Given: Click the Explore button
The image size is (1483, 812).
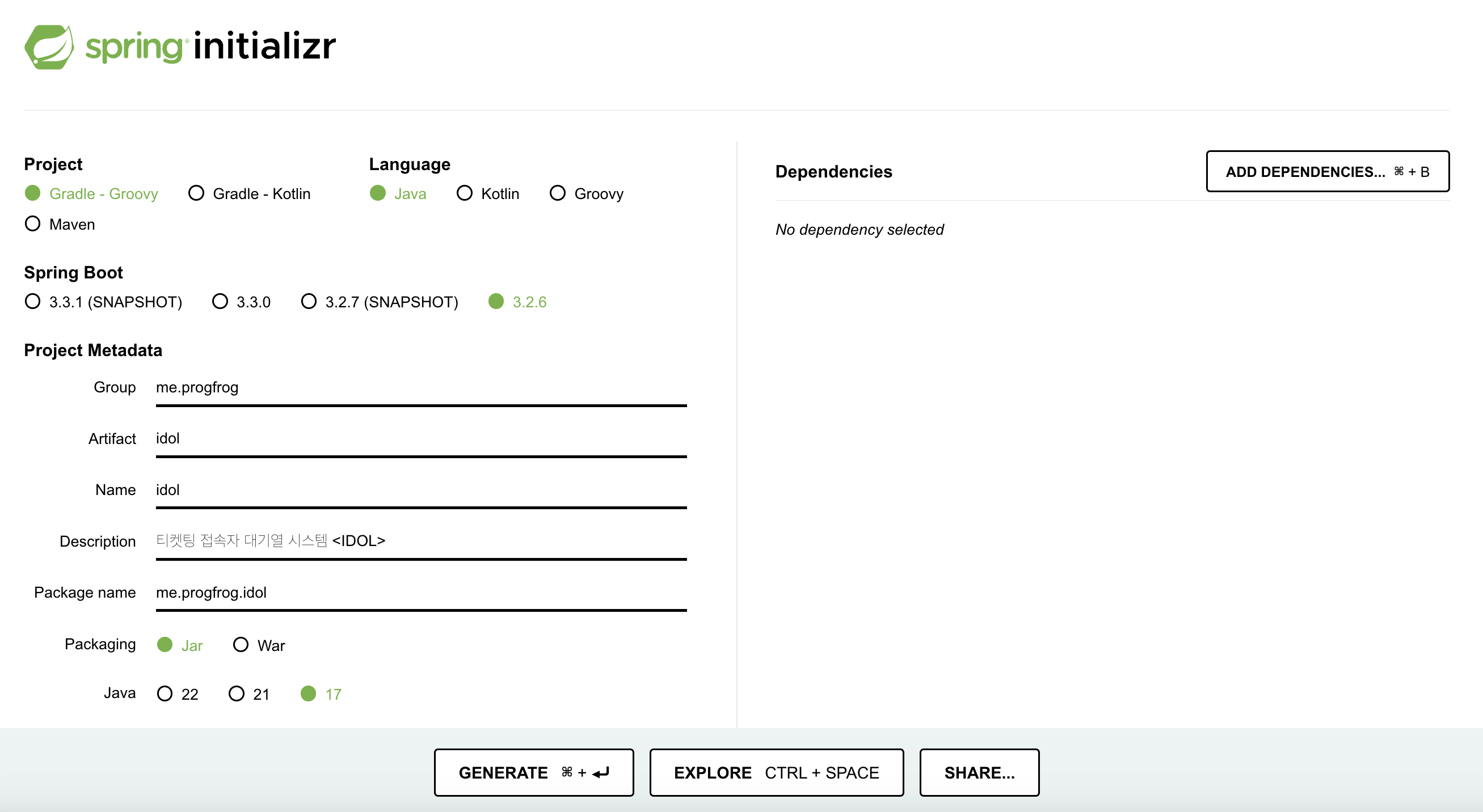Looking at the screenshot, I should coord(776,772).
